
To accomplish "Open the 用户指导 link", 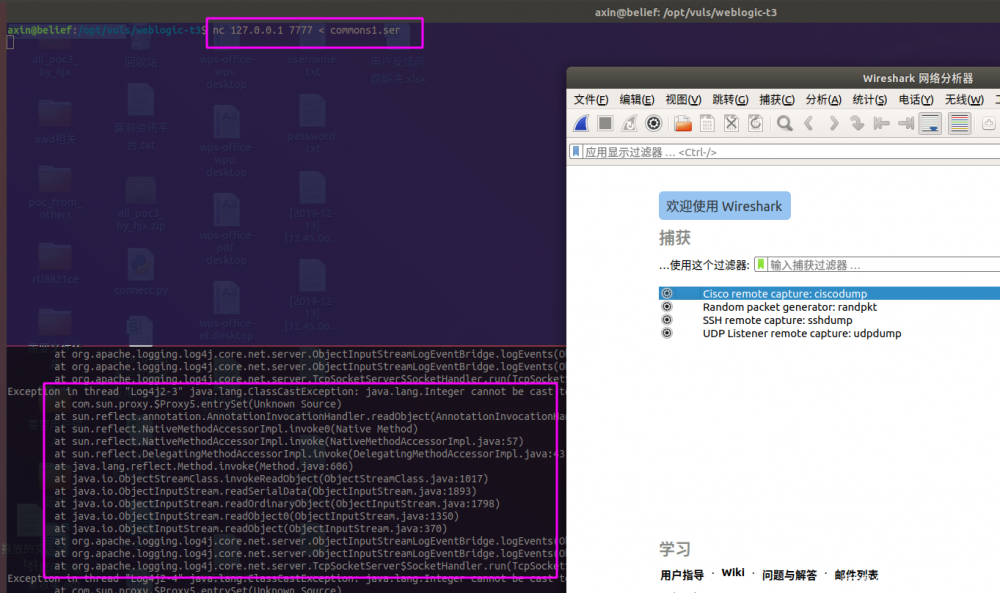I will (682, 575).
